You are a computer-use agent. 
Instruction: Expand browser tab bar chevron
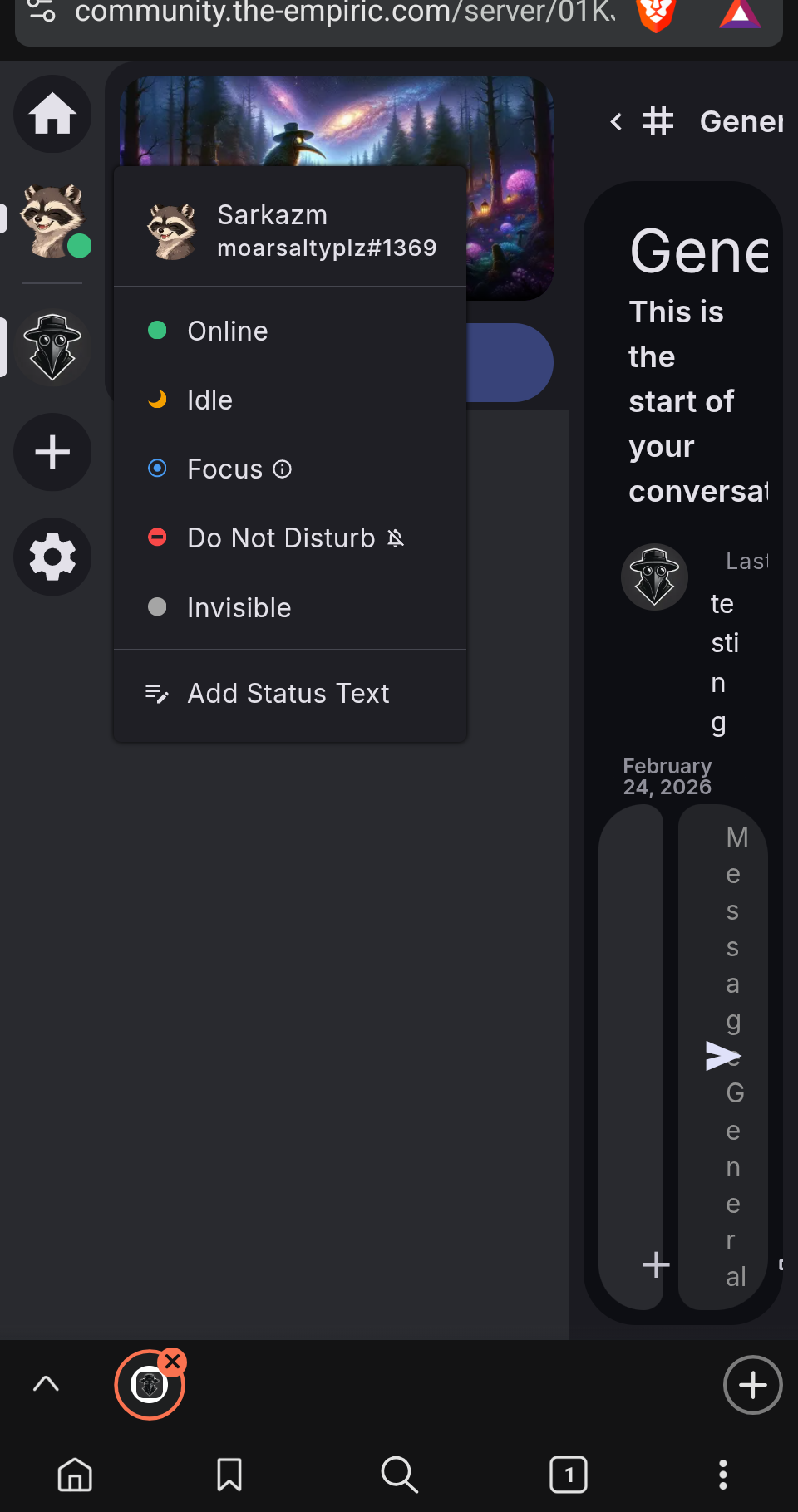[46, 1383]
